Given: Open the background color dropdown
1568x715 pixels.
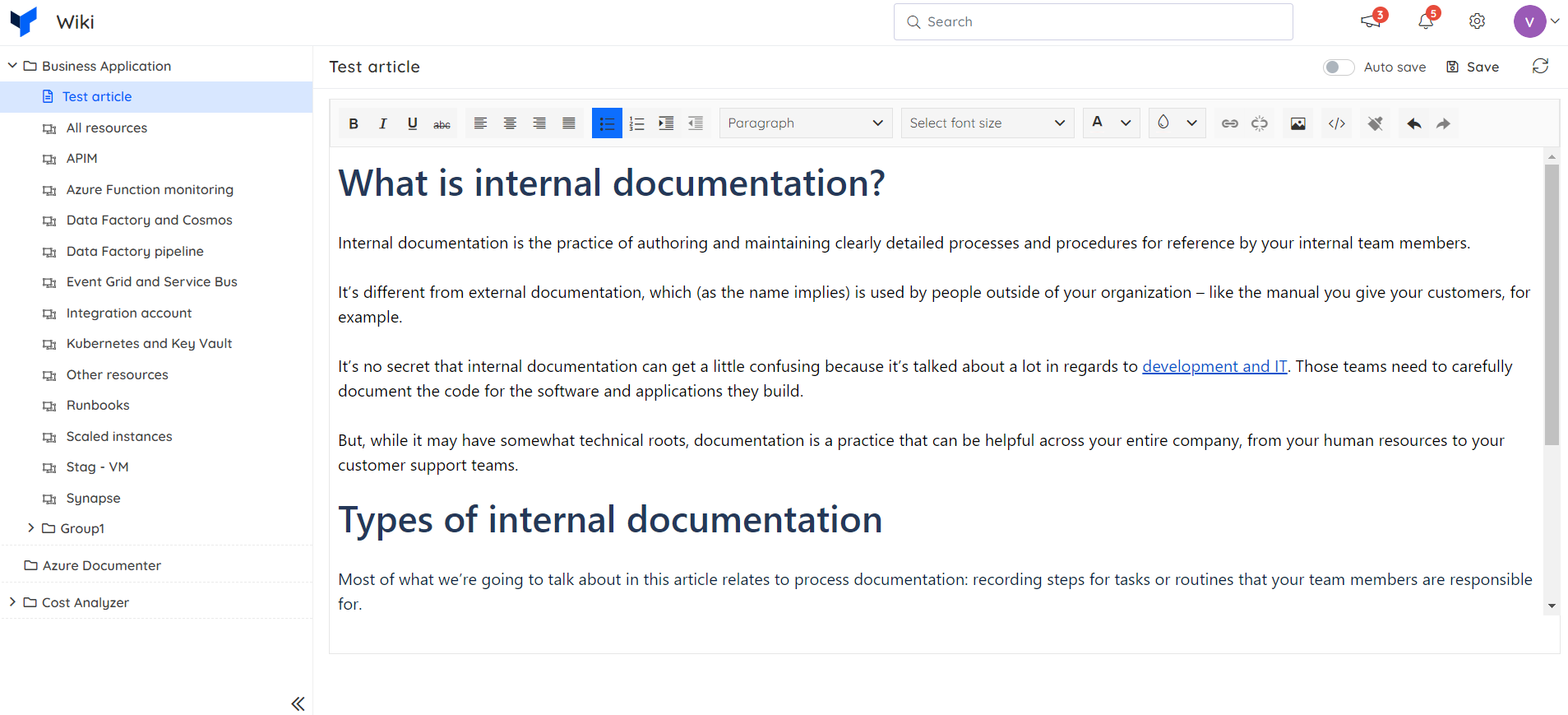Looking at the screenshot, I should (1191, 123).
